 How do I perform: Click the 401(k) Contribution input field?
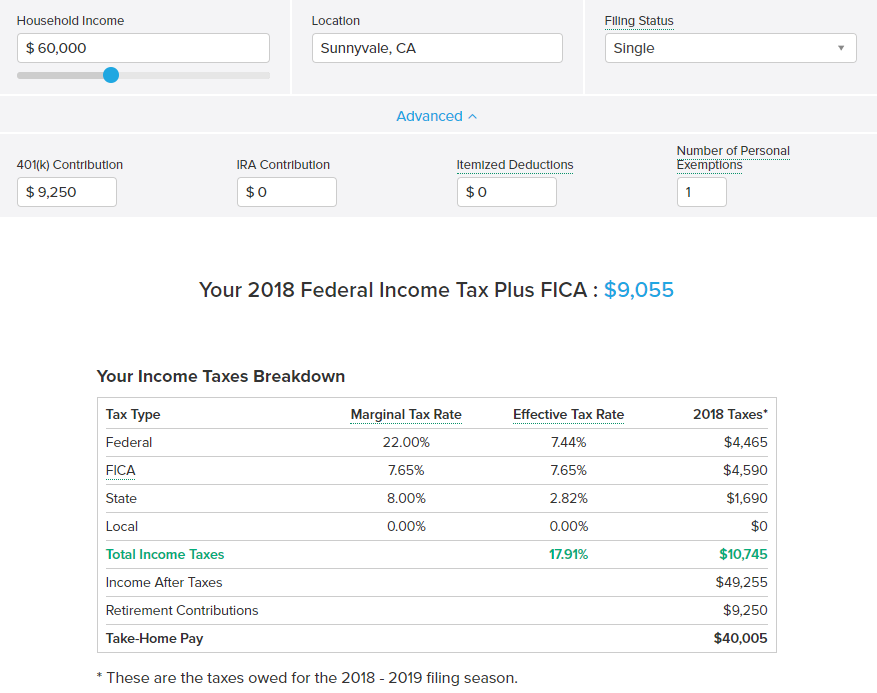(67, 192)
